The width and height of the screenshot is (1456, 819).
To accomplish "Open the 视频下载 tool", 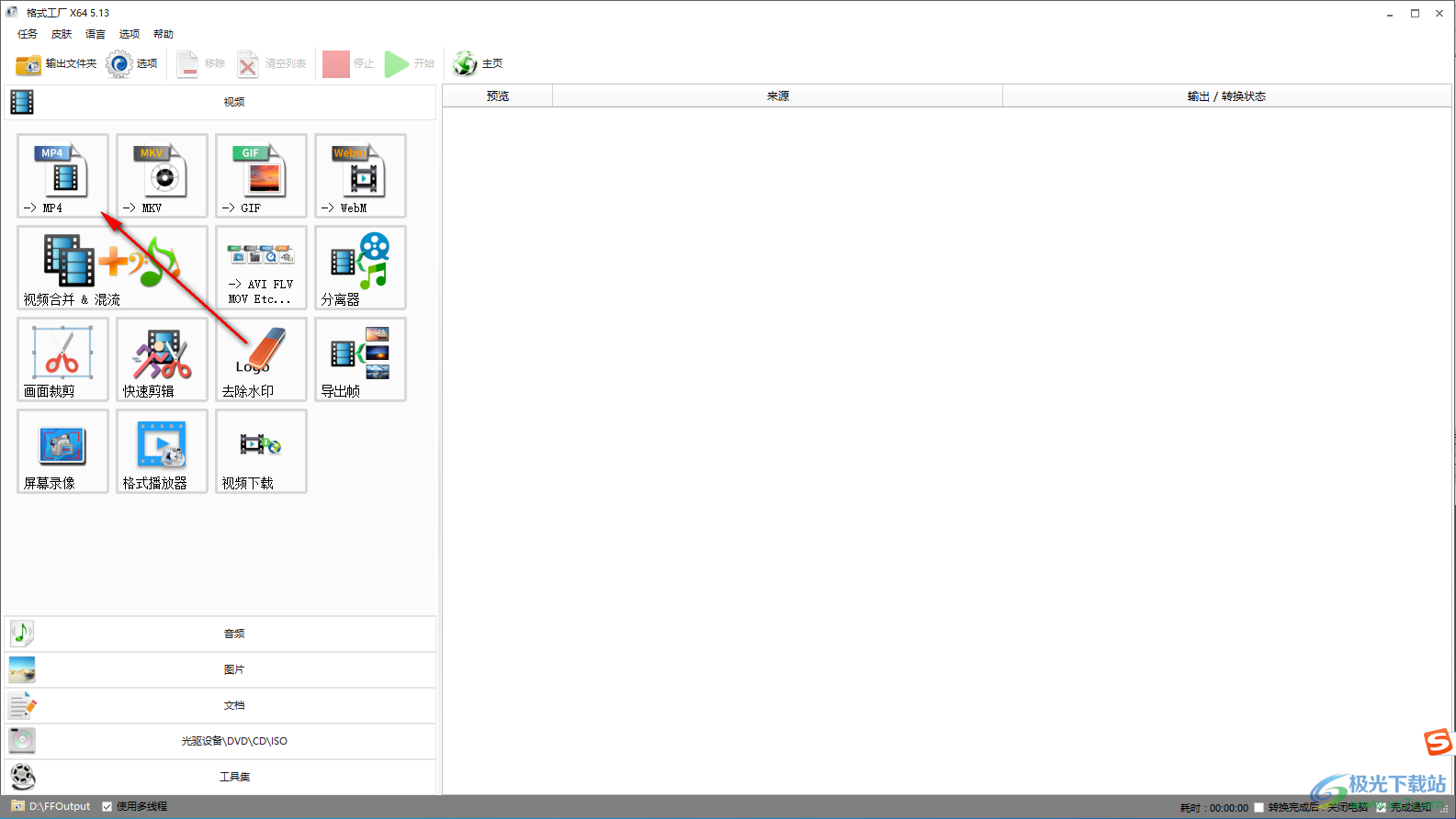I will click(x=261, y=451).
